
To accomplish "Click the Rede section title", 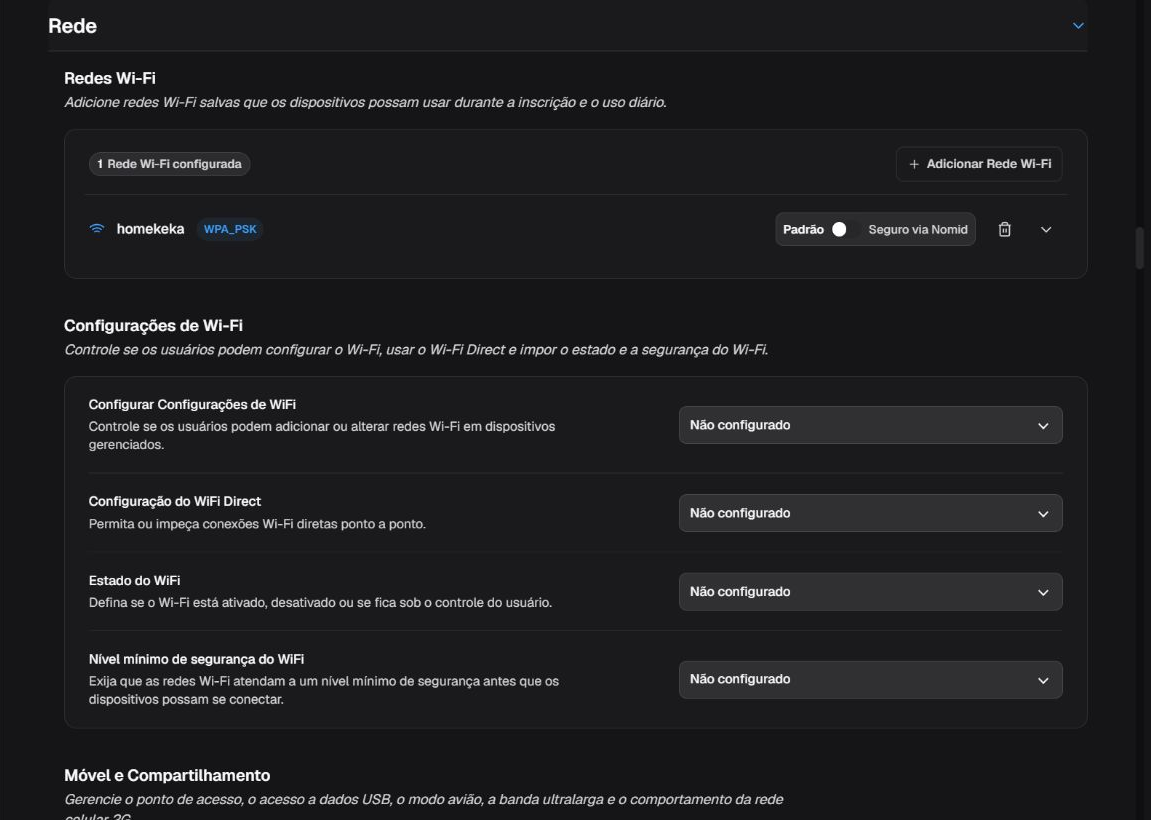I will click(72, 26).
